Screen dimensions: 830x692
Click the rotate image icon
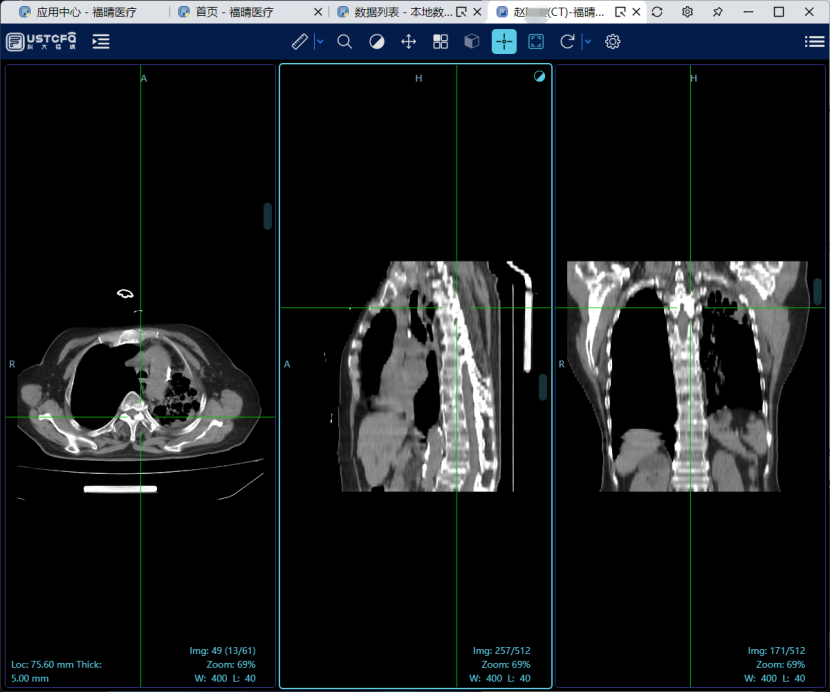[x=567, y=42]
